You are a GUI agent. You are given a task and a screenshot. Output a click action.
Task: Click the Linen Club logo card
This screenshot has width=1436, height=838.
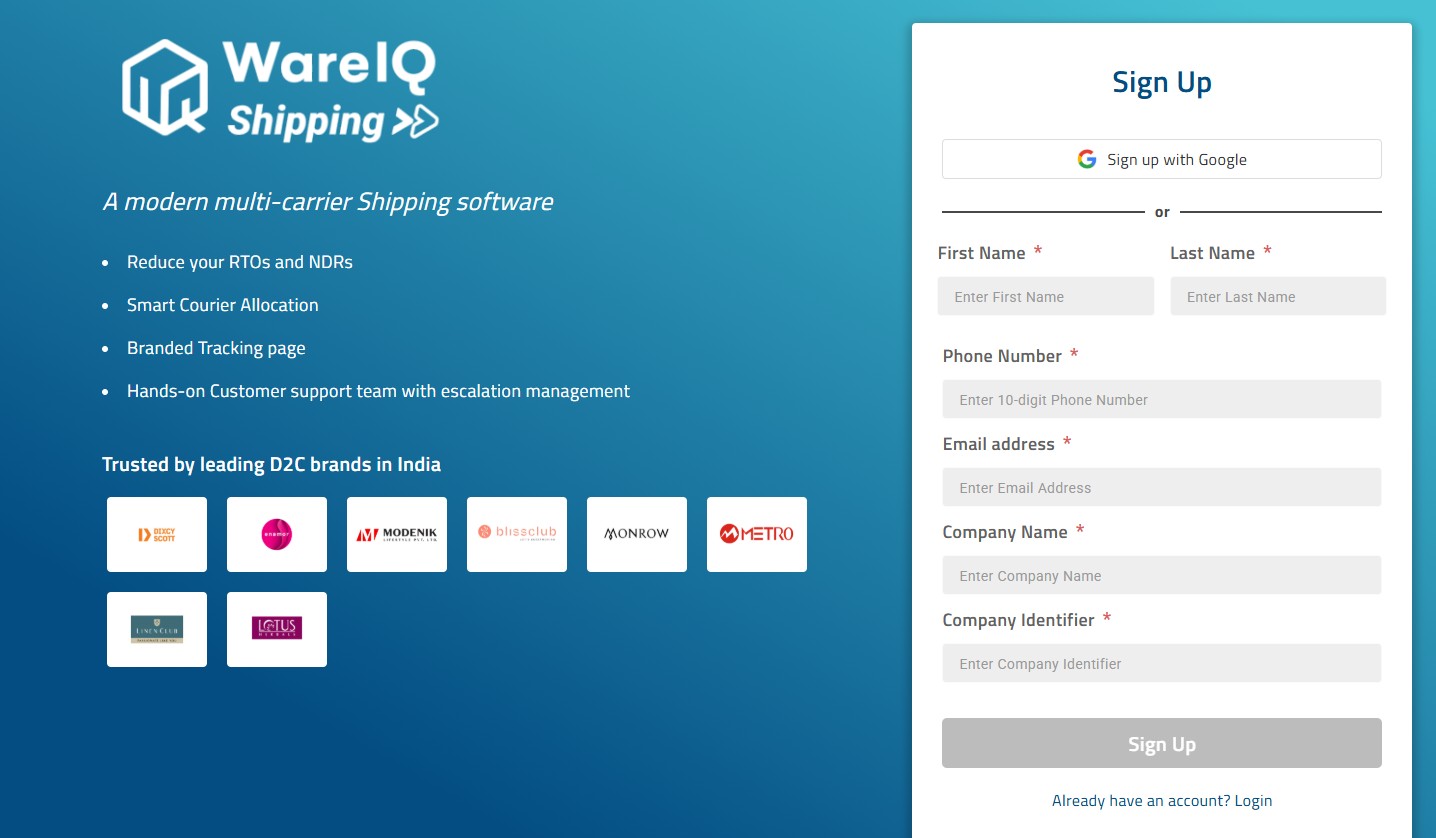click(x=157, y=629)
